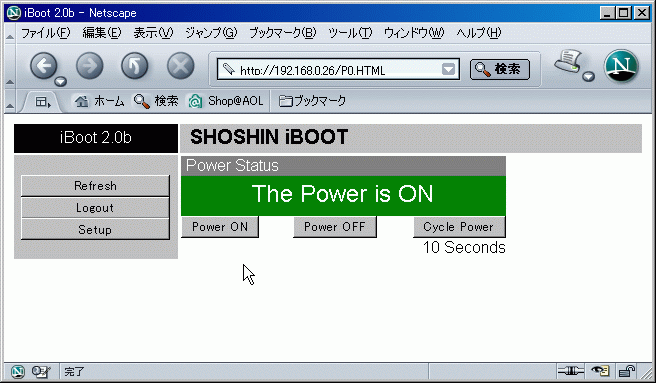Click the 'SHOSHIN iBOOT' heading
Image resolution: width=656 pixels, height=383 pixels.
pyautogui.click(x=269, y=137)
